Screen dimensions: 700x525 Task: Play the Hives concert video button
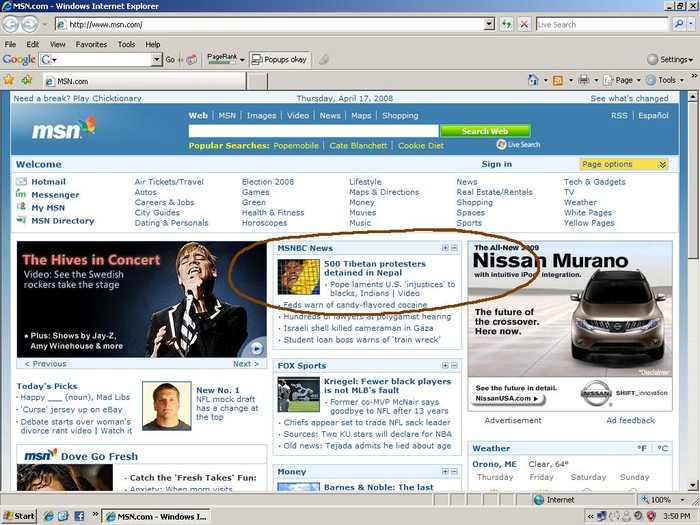coord(256,348)
